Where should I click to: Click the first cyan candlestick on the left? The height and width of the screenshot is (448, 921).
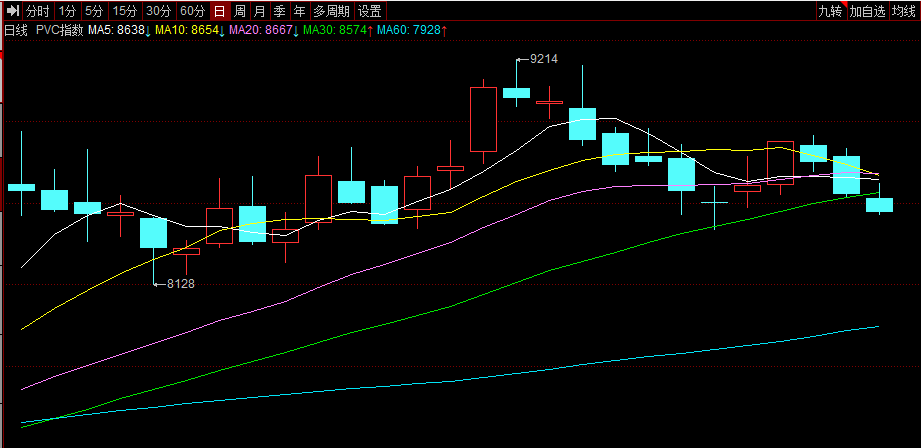(x=21, y=187)
